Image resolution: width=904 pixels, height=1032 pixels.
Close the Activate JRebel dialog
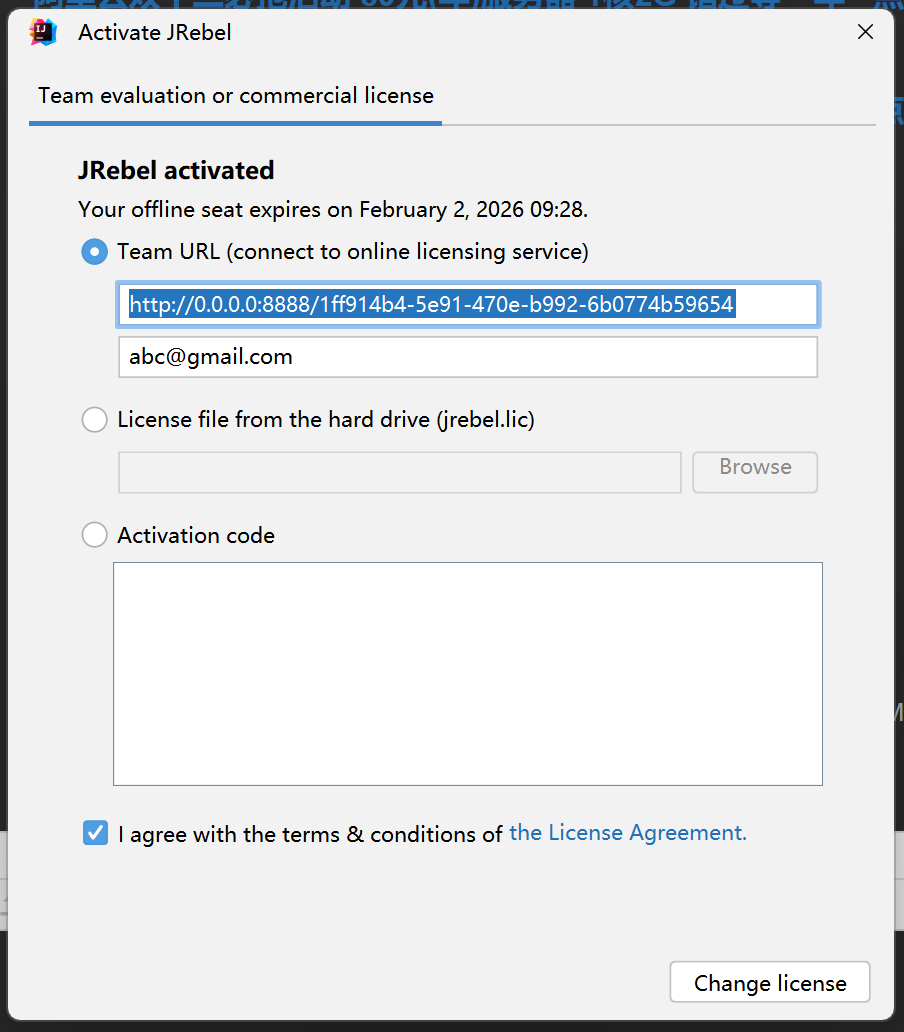click(x=866, y=32)
